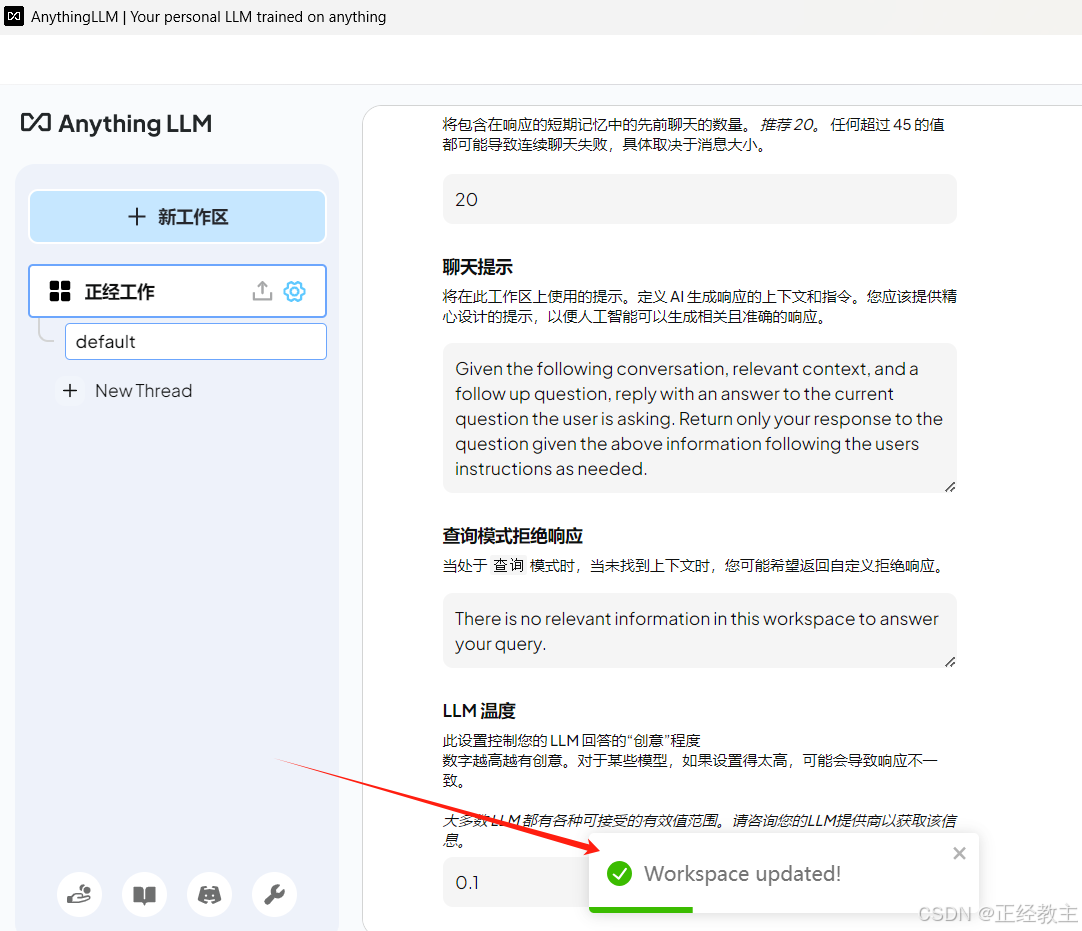Click the 查询模式拒绝响应 refusal response text area

[x=700, y=631]
